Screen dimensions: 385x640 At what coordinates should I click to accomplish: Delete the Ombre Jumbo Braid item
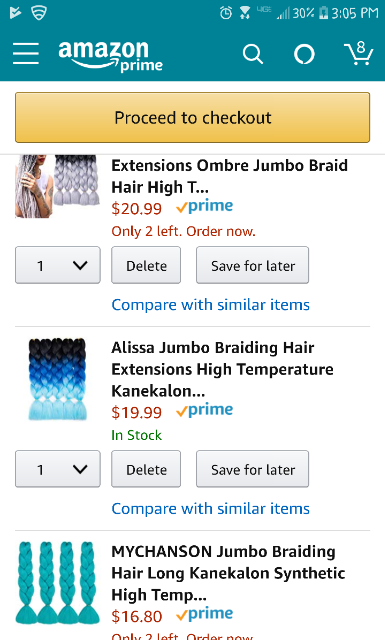[x=146, y=265]
